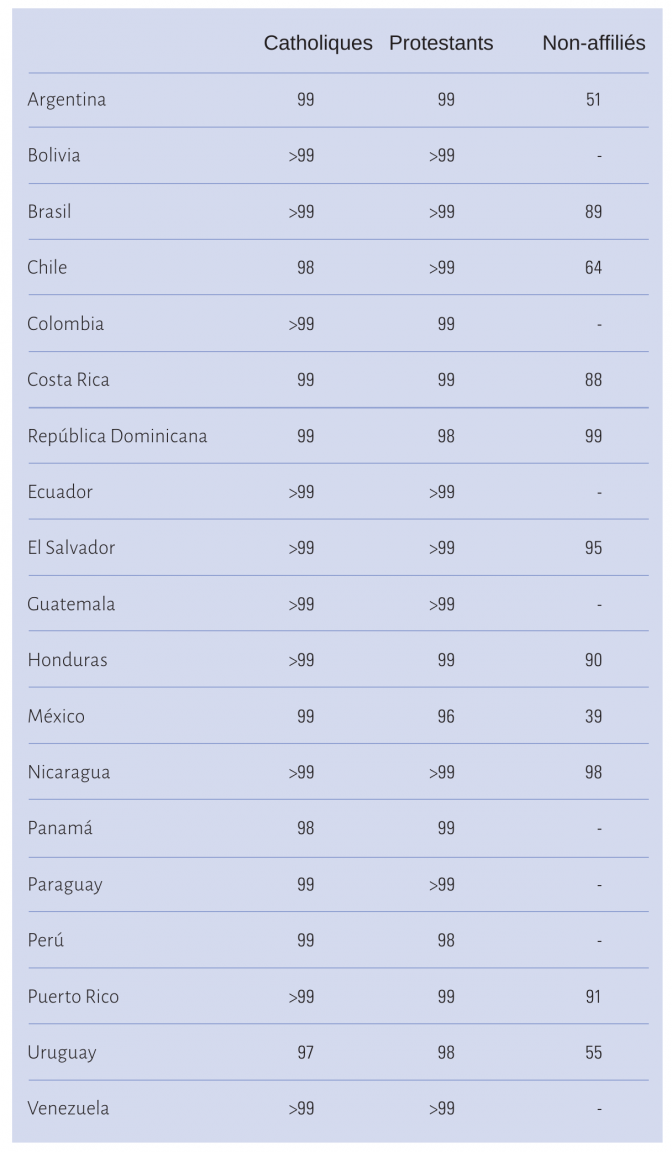Click the Catholiques column header
The image size is (672, 1152).
pyautogui.click(x=318, y=43)
